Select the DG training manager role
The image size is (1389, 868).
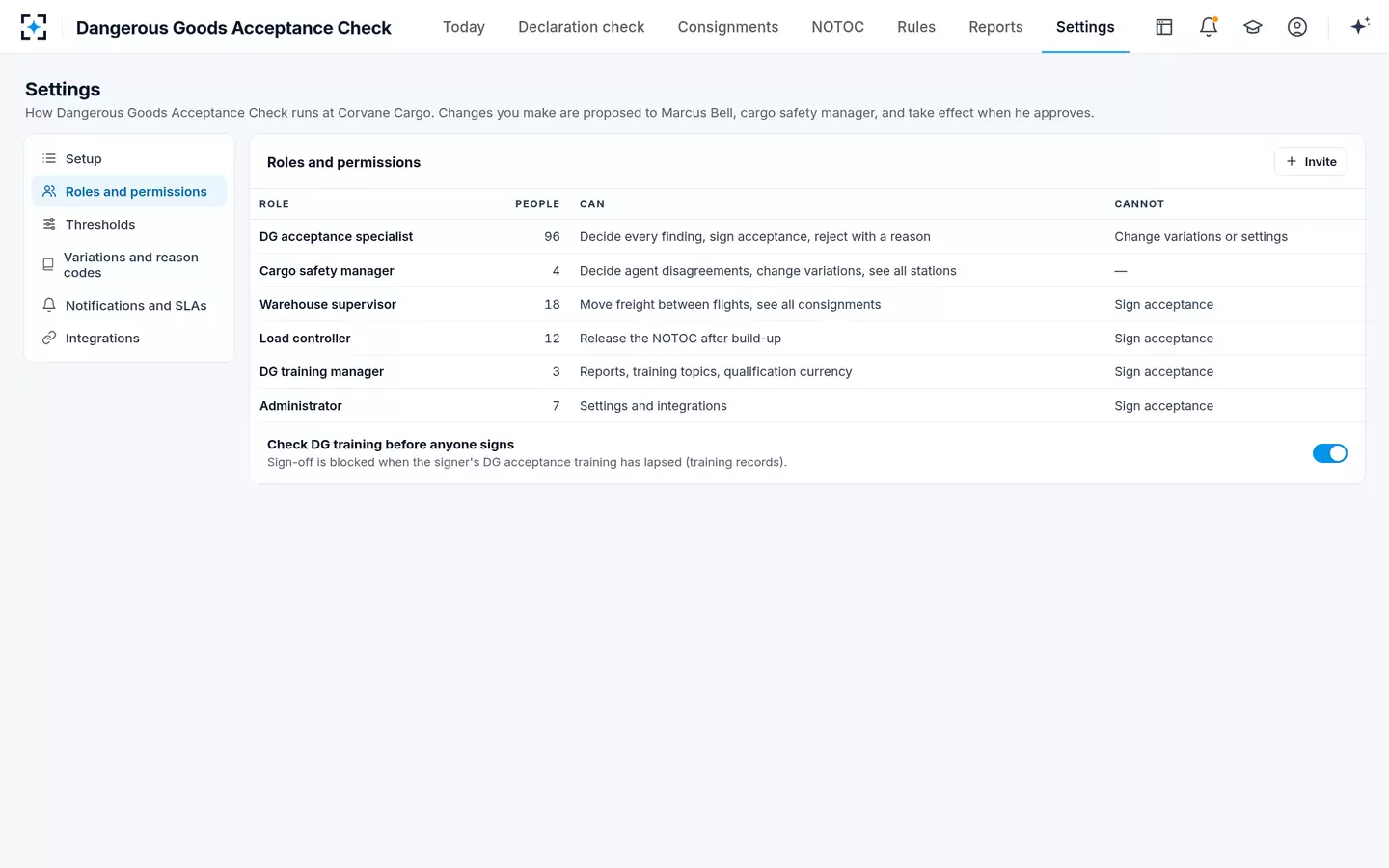click(x=321, y=371)
